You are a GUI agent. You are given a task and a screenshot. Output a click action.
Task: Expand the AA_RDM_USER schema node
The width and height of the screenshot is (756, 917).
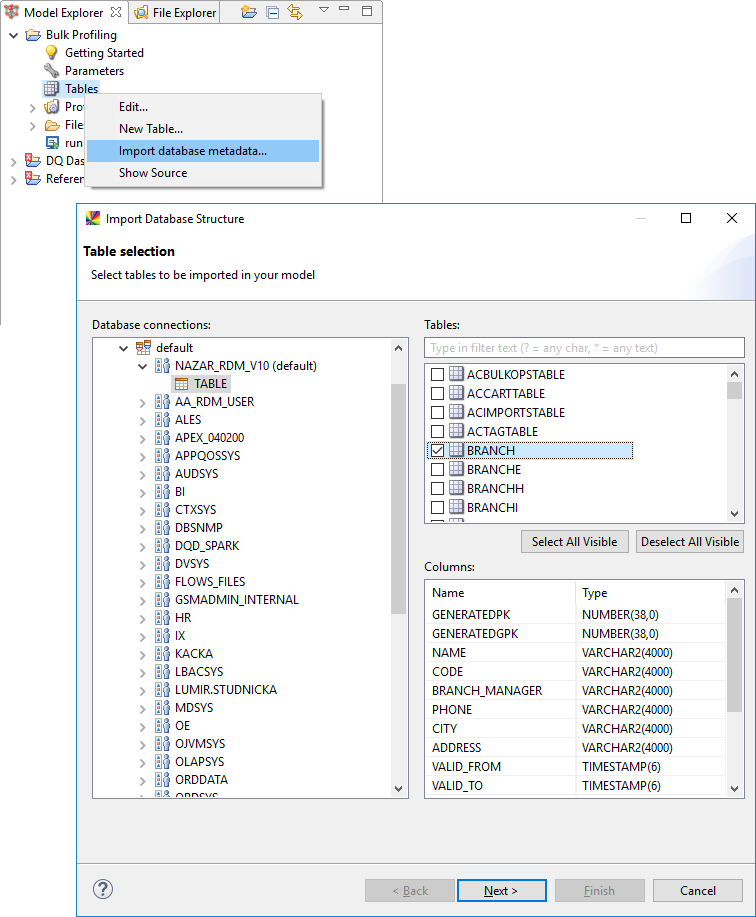pyautogui.click(x=142, y=402)
